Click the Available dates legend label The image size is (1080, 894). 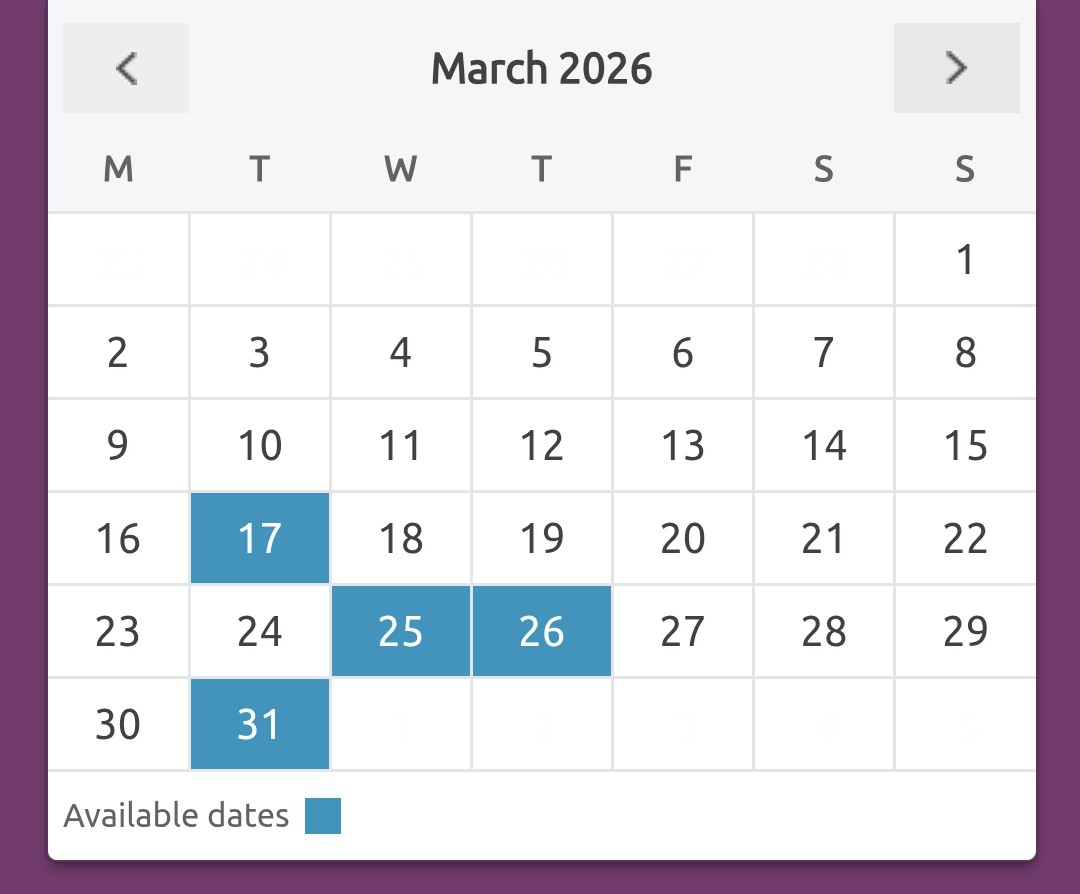[x=176, y=816]
